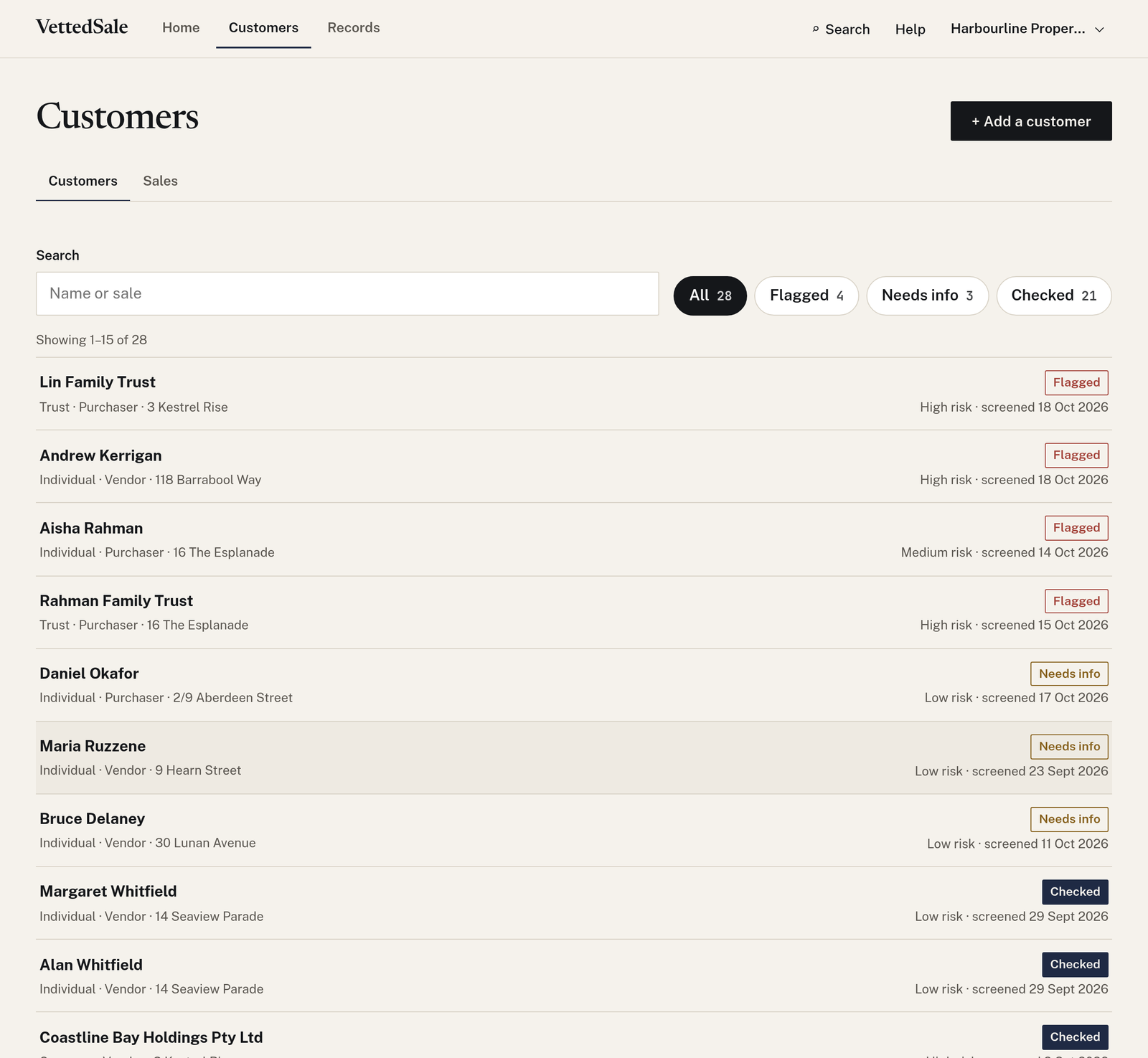
Task: Open Aisha Rahman customer record
Action: point(574,539)
